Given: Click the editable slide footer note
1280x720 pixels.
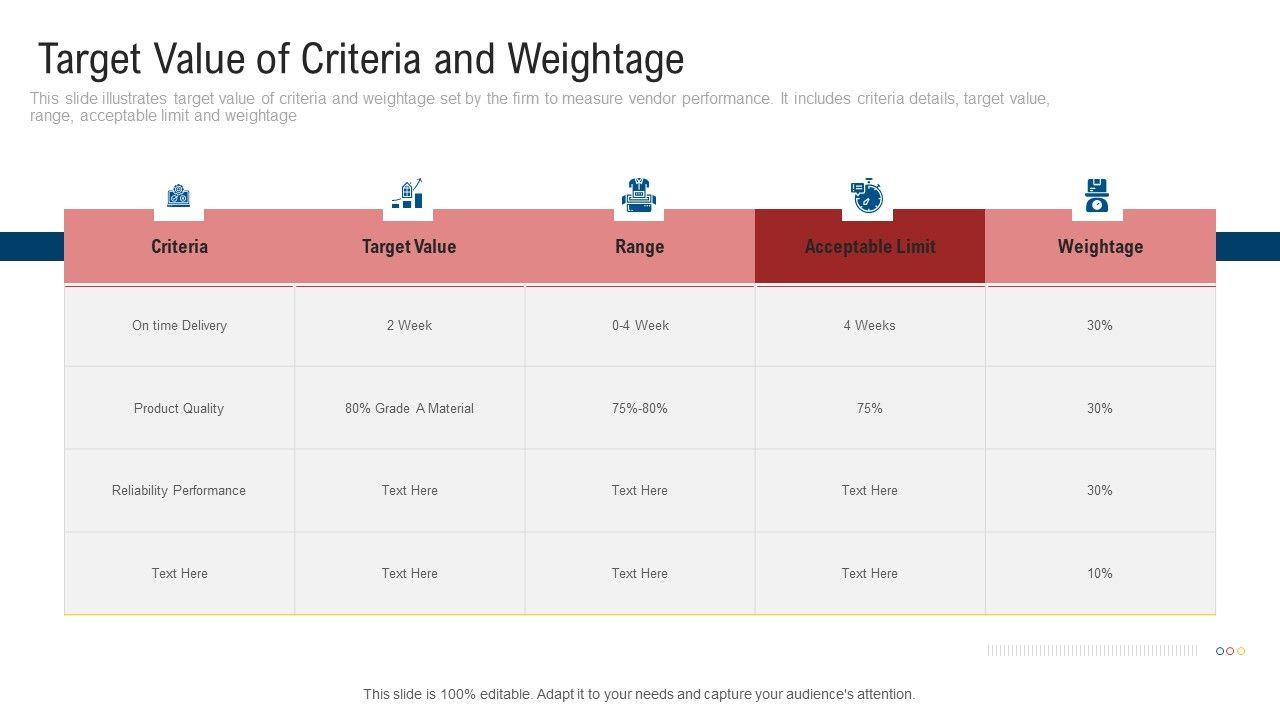Looking at the screenshot, I should (x=639, y=694).
